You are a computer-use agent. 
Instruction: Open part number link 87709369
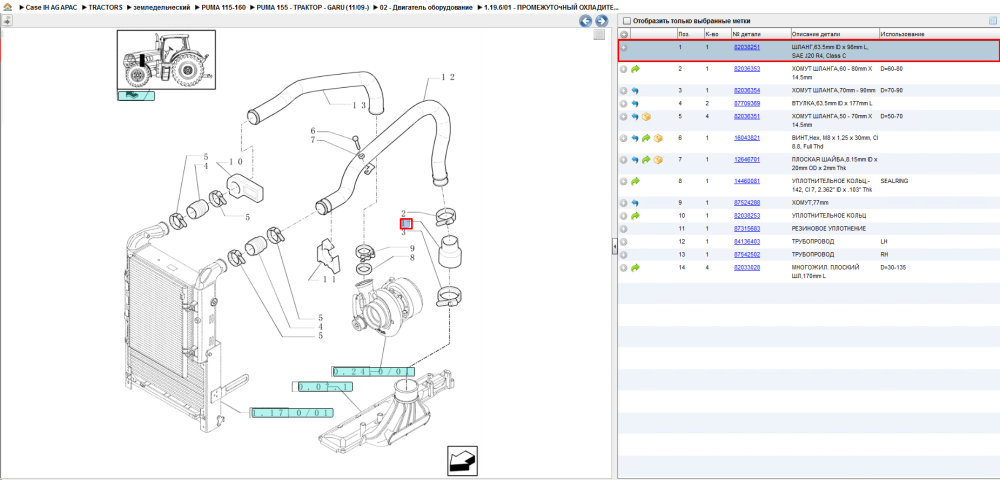coord(746,103)
